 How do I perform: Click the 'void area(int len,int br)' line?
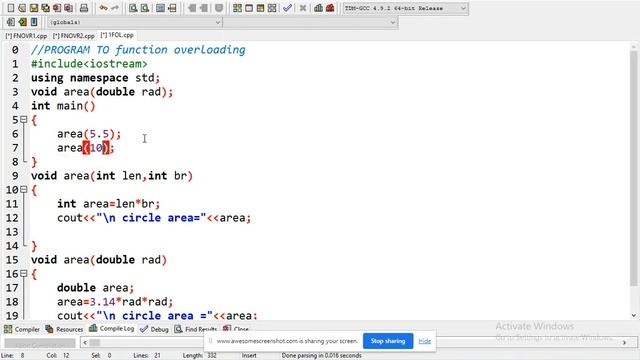112,176
